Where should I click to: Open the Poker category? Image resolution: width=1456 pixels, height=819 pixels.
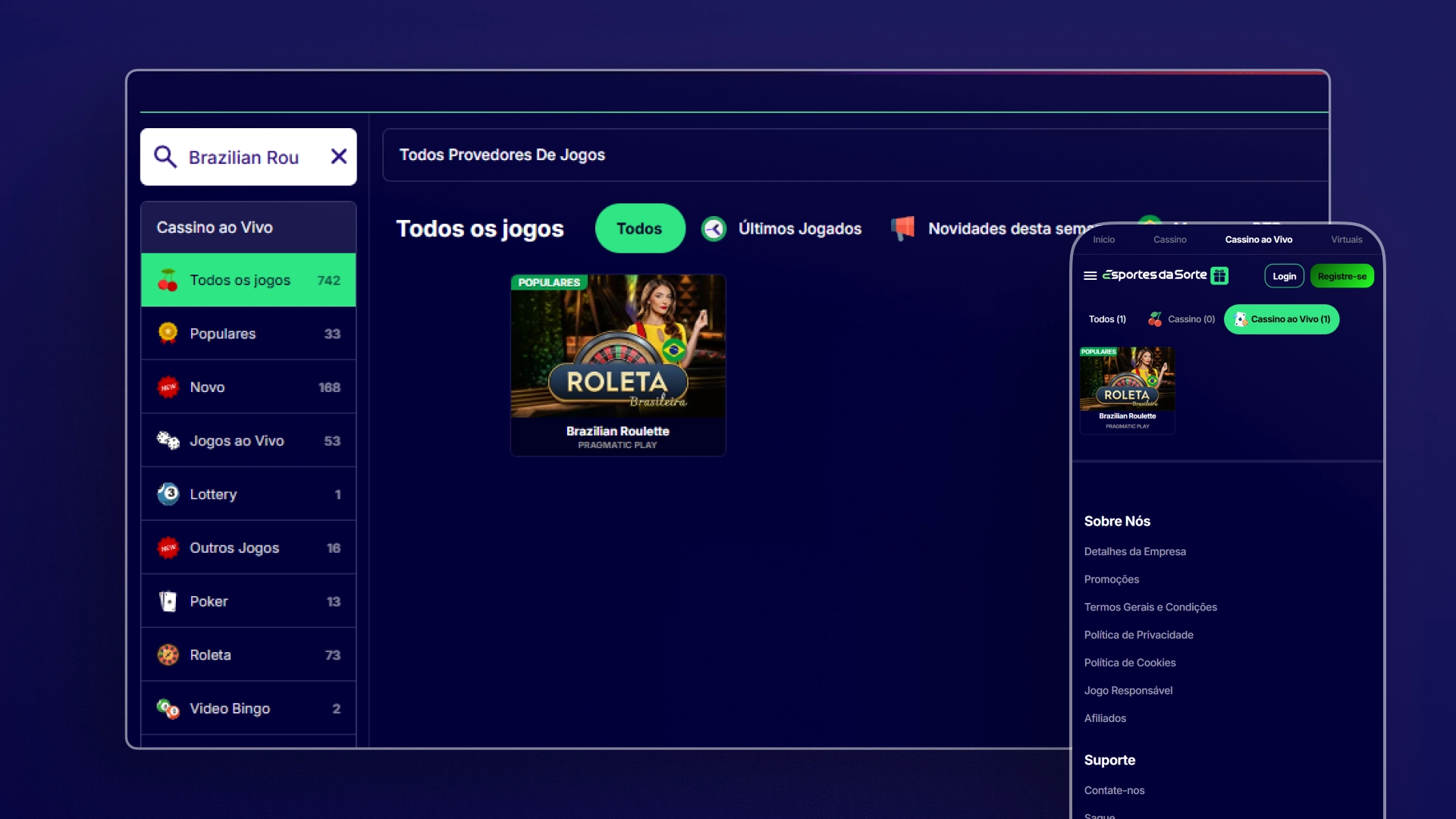pos(248,601)
